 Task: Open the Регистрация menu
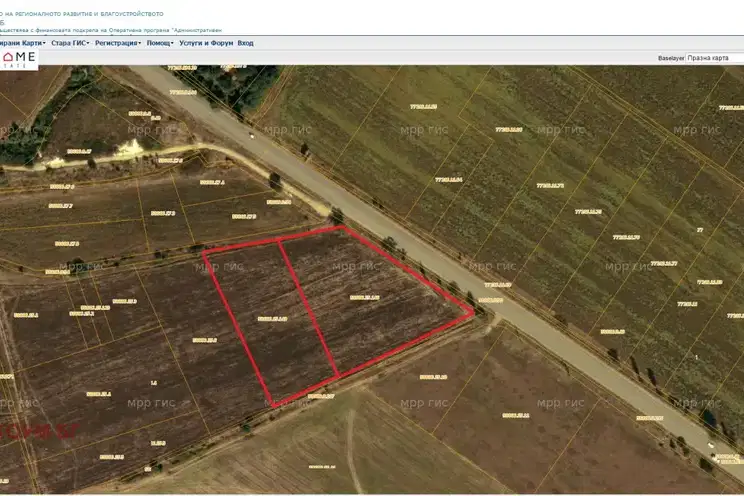(118, 43)
